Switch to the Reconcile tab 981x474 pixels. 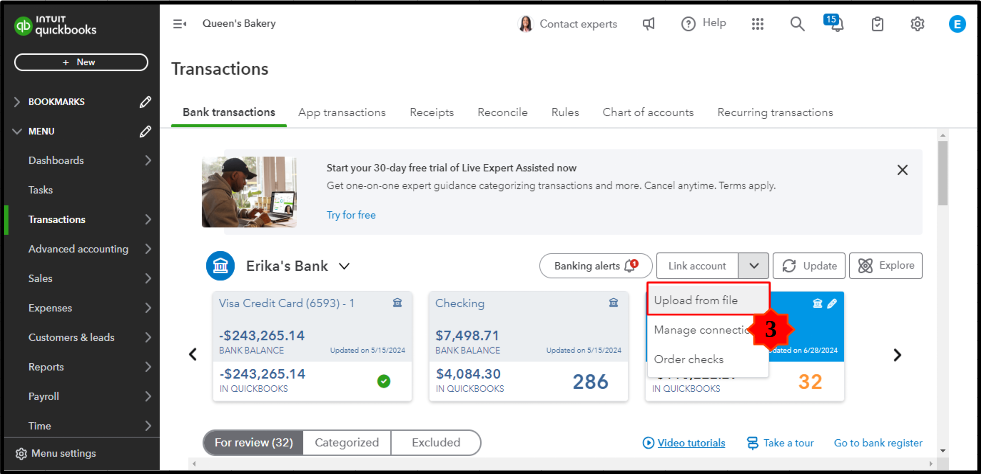[502, 112]
